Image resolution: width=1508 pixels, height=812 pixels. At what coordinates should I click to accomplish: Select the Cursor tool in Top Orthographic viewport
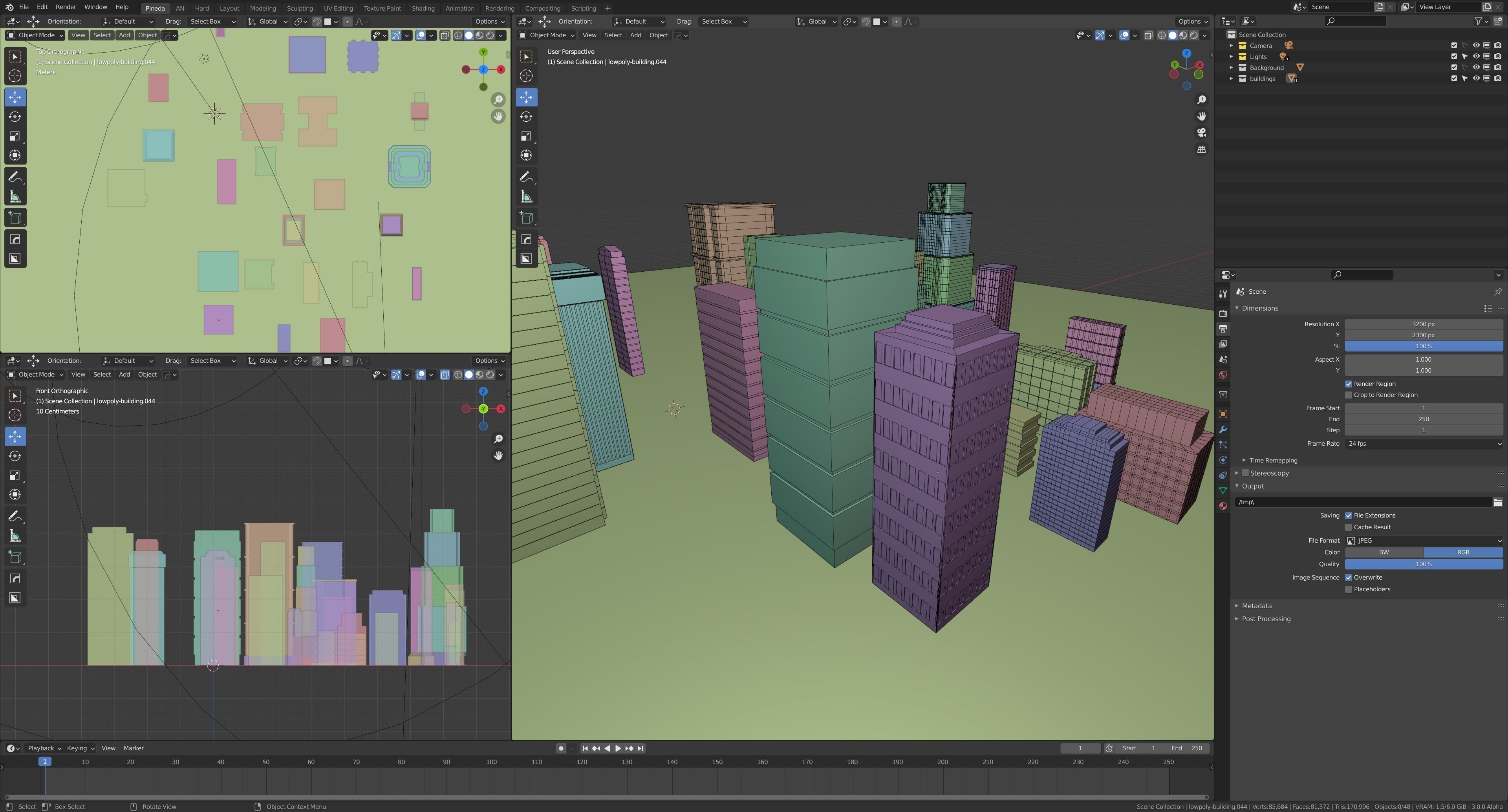pos(15,76)
